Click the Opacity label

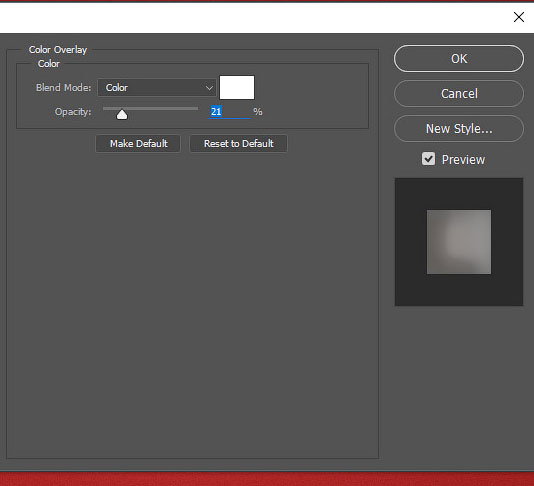tap(73, 112)
